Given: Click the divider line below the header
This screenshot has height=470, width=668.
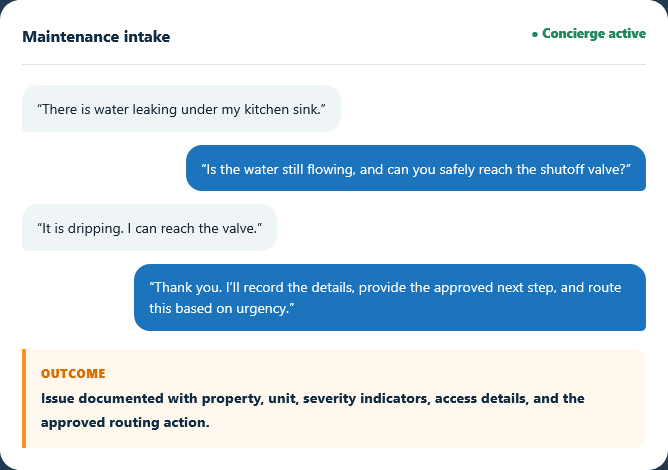Looking at the screenshot, I should [x=334, y=64].
